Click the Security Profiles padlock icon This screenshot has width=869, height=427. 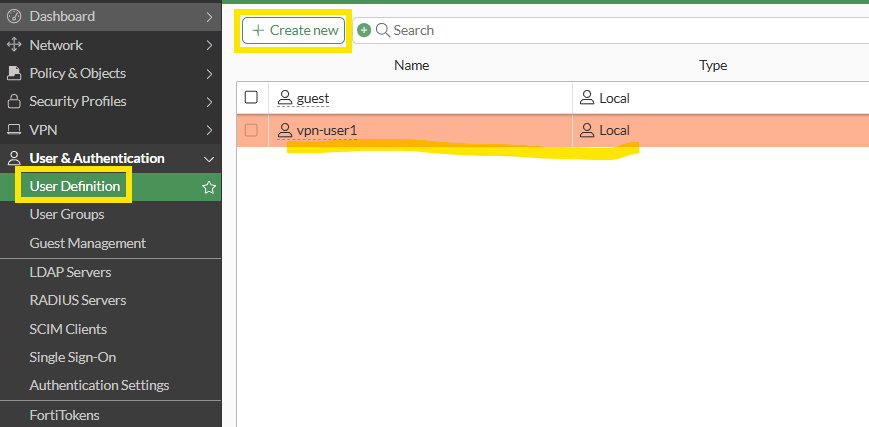coord(14,101)
